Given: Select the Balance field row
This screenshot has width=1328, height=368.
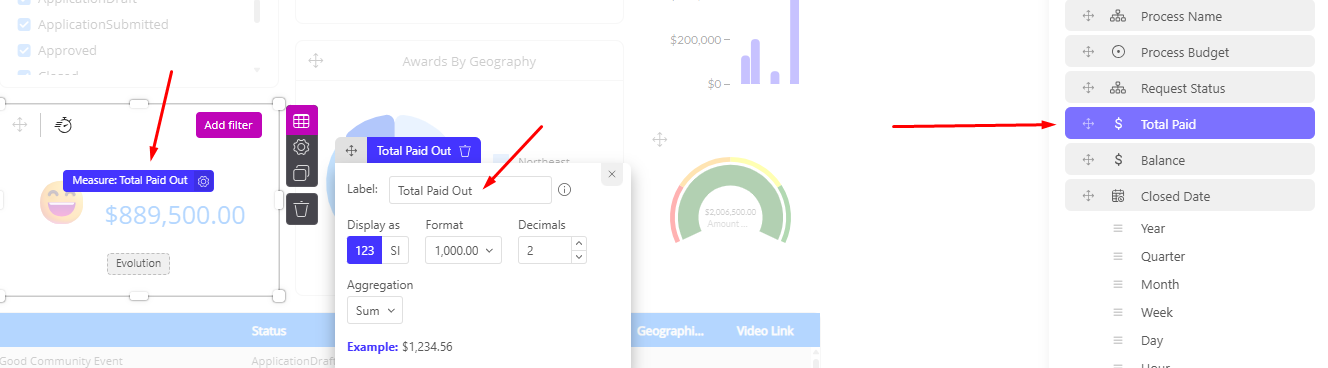Looking at the screenshot, I should (x=1190, y=160).
